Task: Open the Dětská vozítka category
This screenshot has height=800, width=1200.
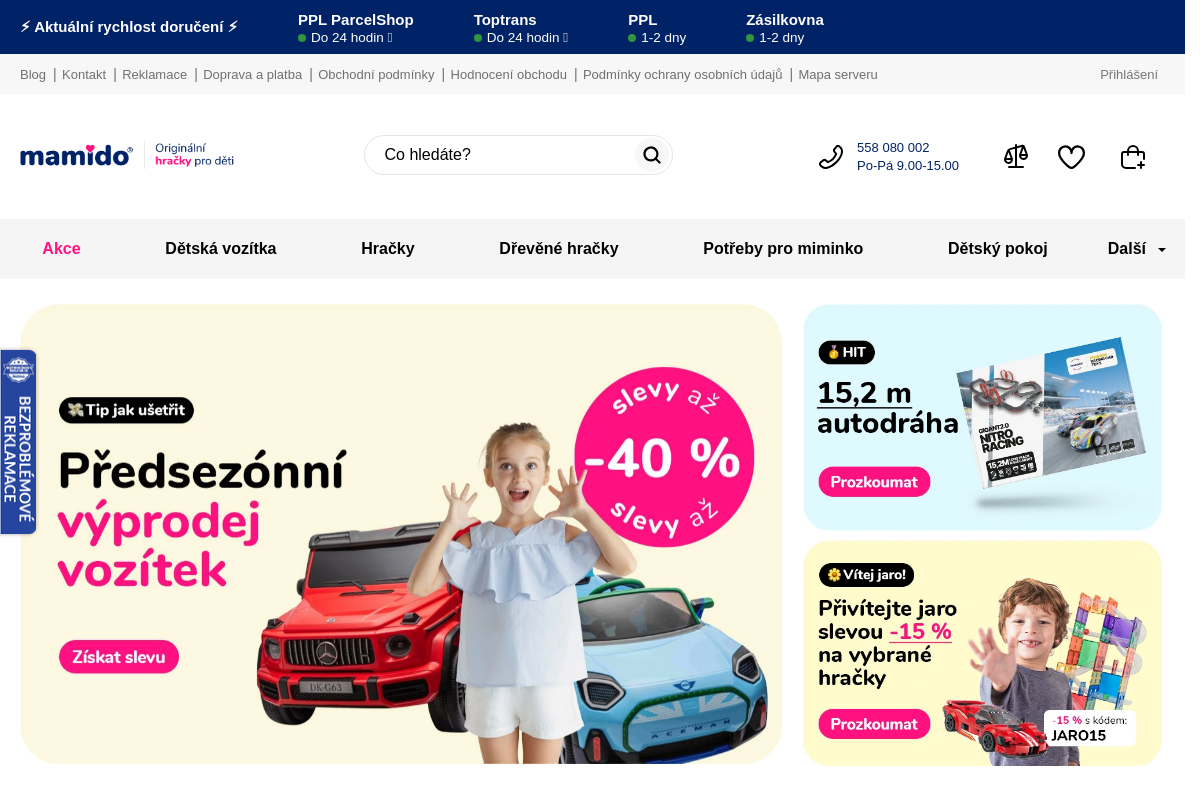Action: coord(221,249)
